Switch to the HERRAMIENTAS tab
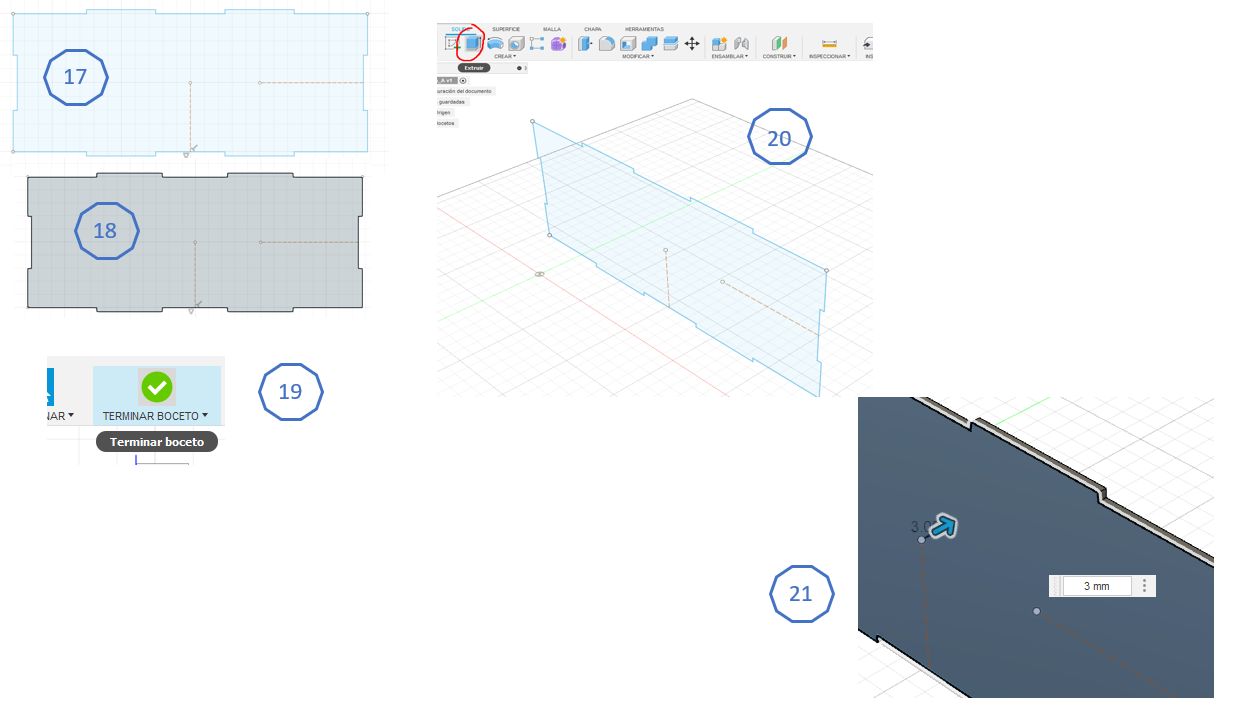 click(644, 29)
